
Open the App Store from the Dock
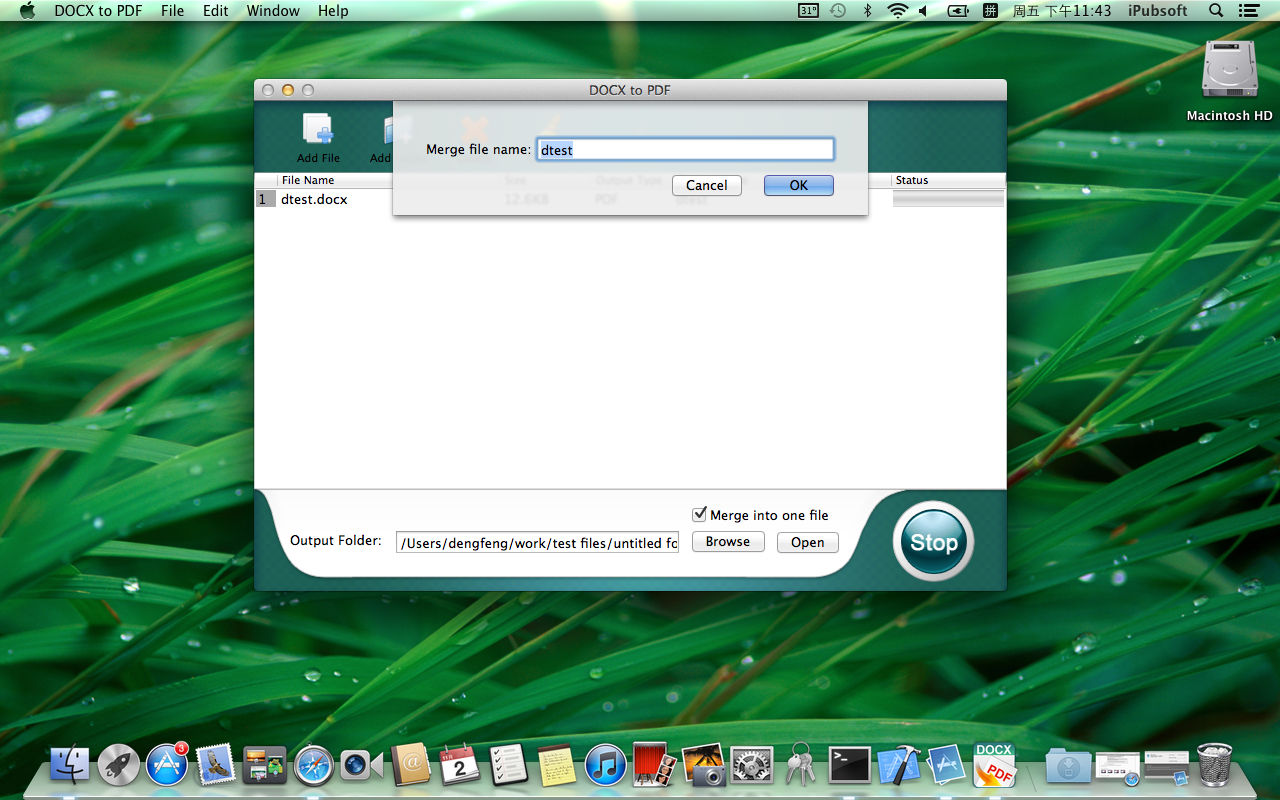point(167,766)
